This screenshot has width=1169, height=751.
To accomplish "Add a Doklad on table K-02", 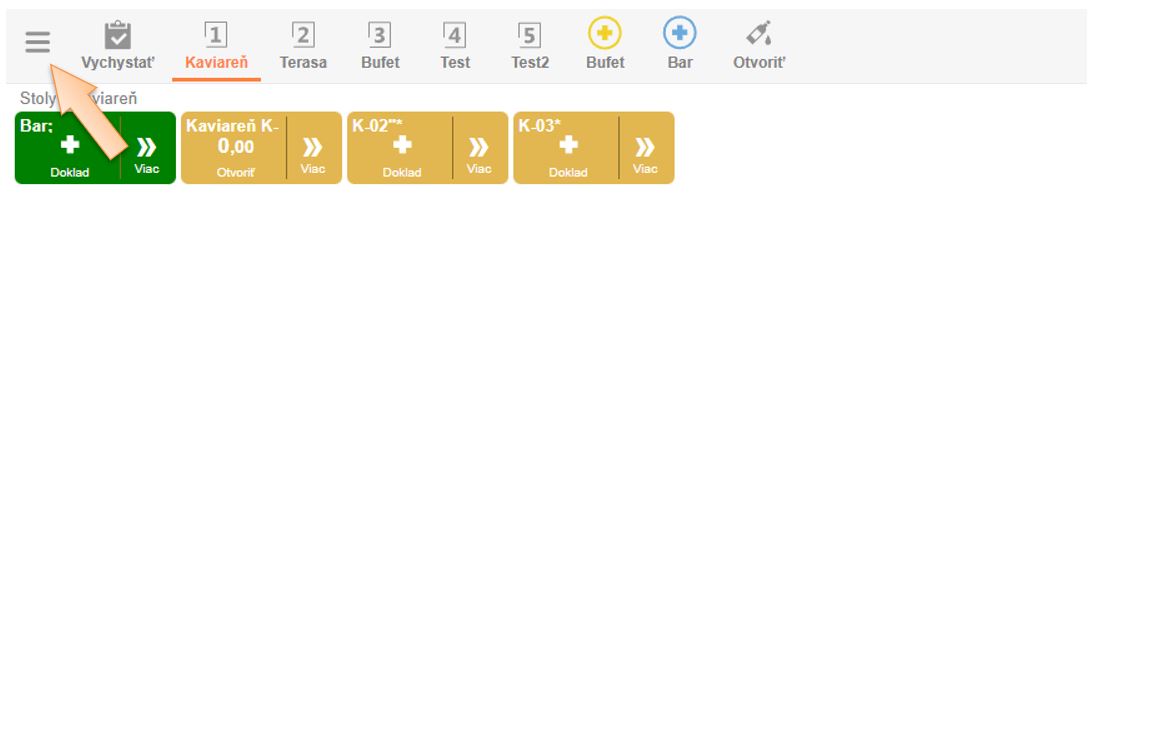I will pos(402,152).
